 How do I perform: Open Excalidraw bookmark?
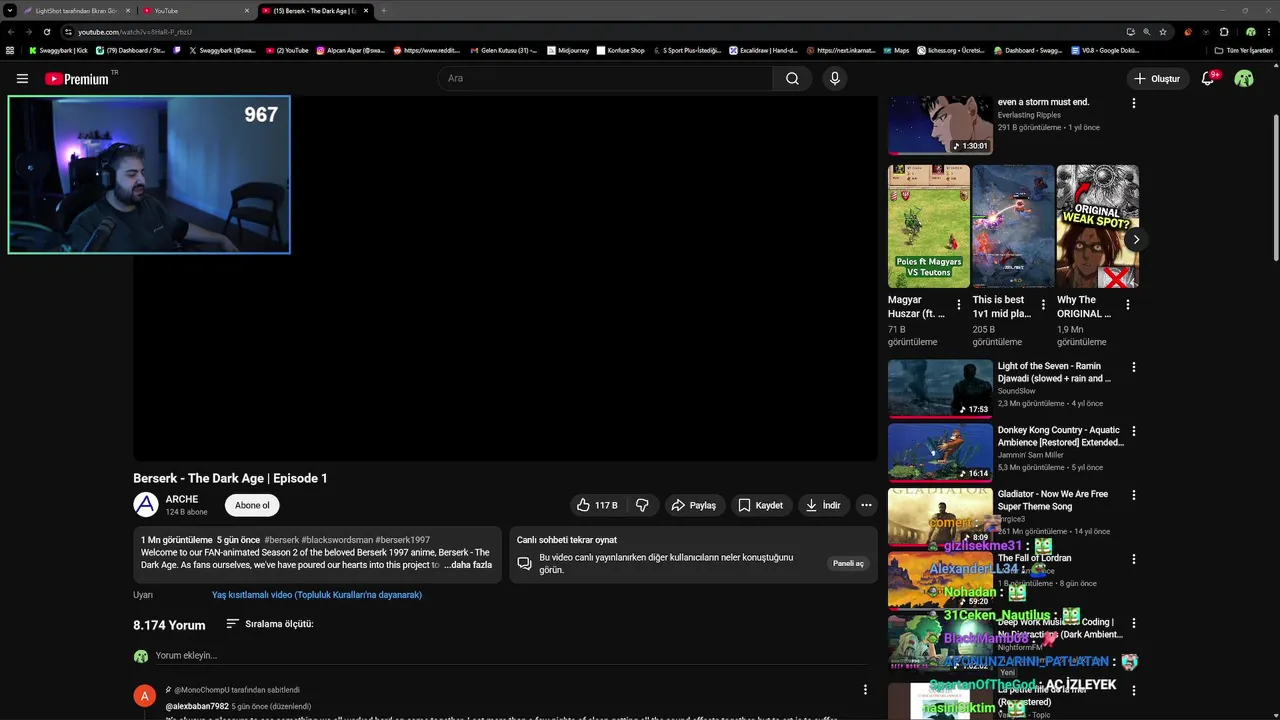763,50
